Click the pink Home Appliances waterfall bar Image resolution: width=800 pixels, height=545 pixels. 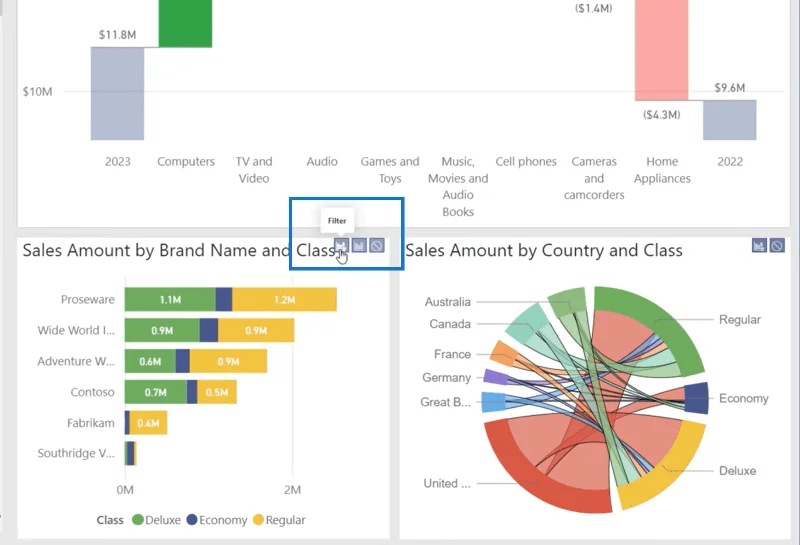[x=661, y=50]
